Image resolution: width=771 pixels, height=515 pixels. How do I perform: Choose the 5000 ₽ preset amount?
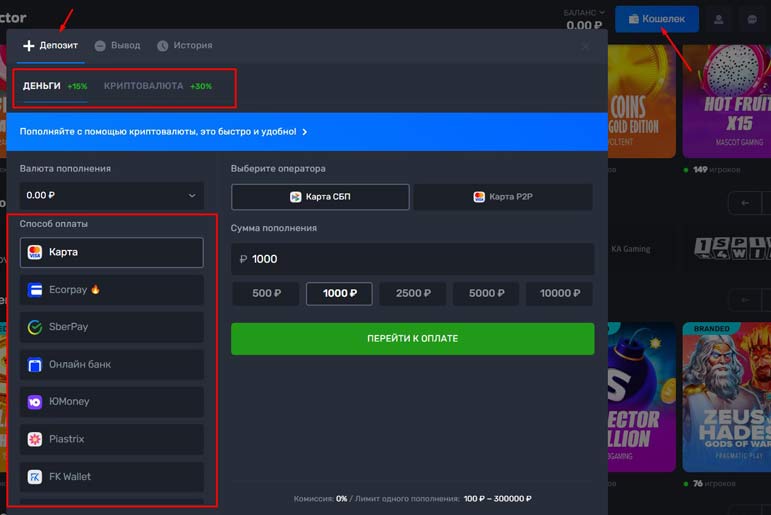[486, 294]
